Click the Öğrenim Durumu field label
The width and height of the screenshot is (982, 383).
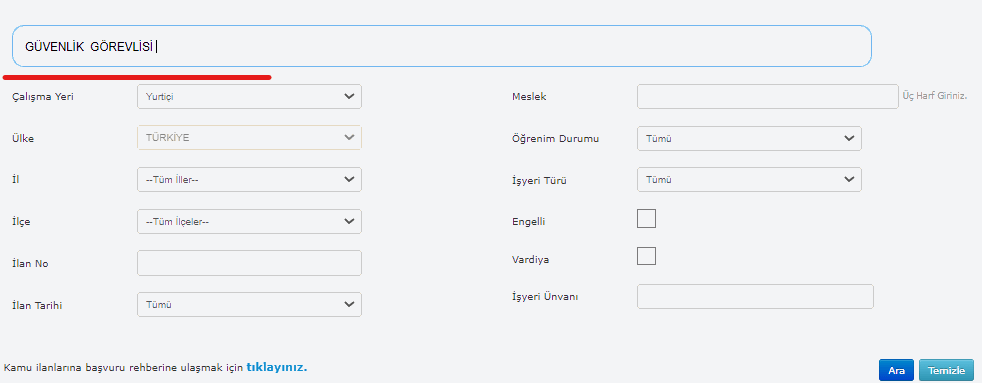coord(555,139)
